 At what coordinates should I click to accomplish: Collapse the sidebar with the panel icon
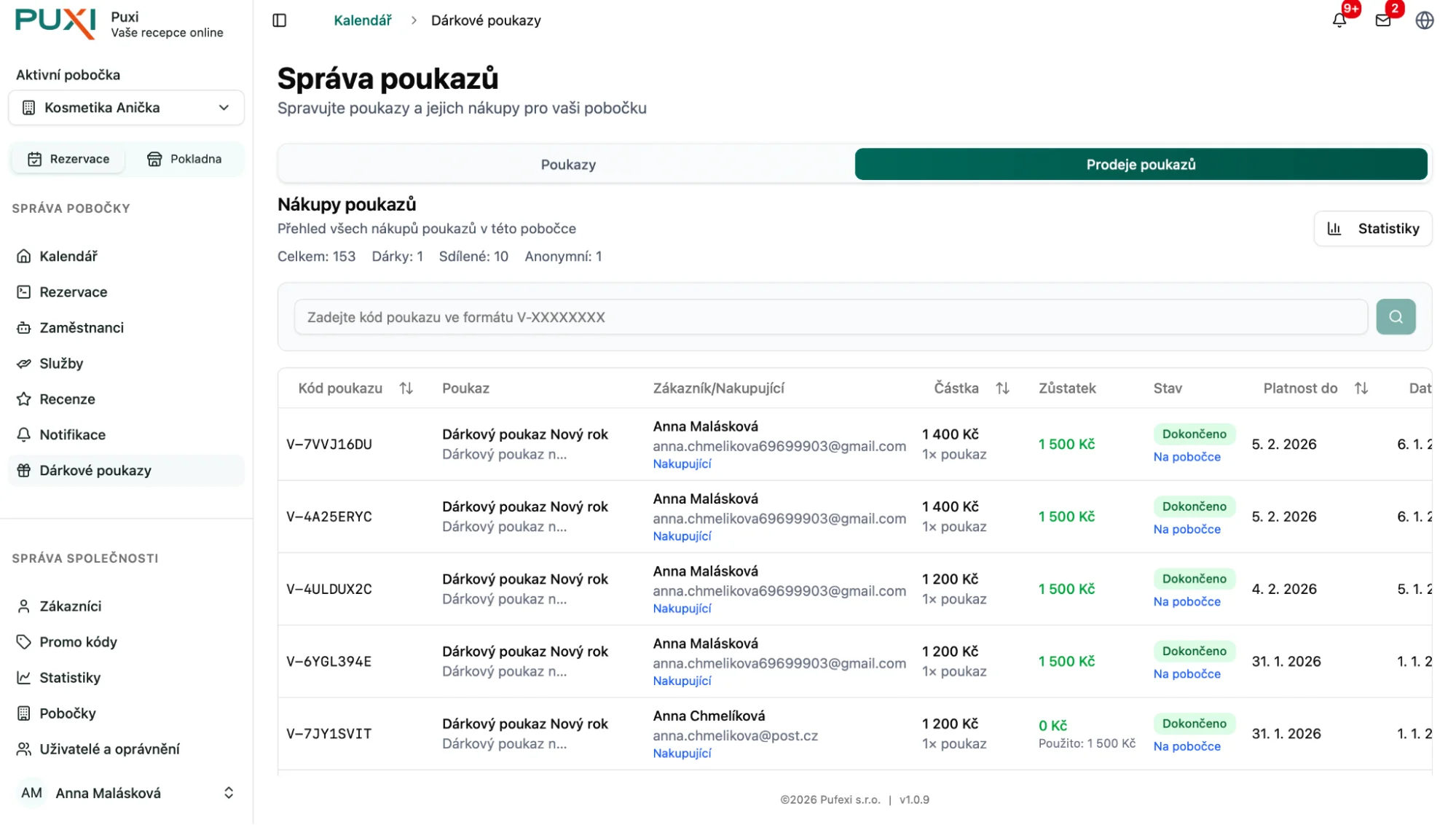[279, 20]
